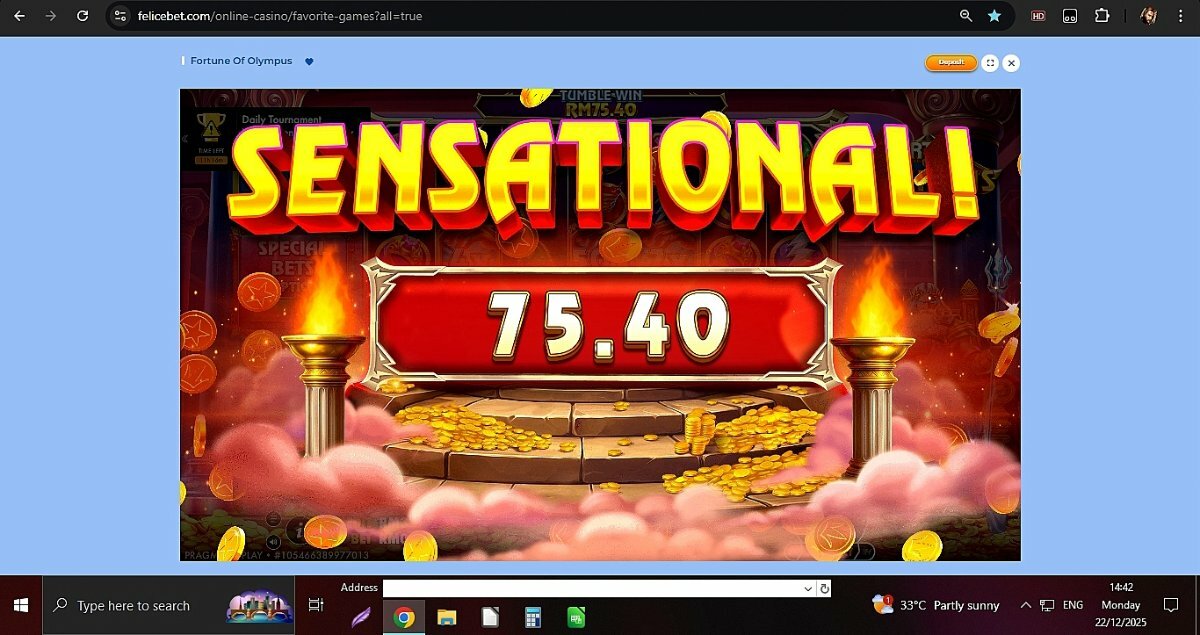Reload the page
Image resolution: width=1200 pixels, height=635 pixels.
click(83, 16)
